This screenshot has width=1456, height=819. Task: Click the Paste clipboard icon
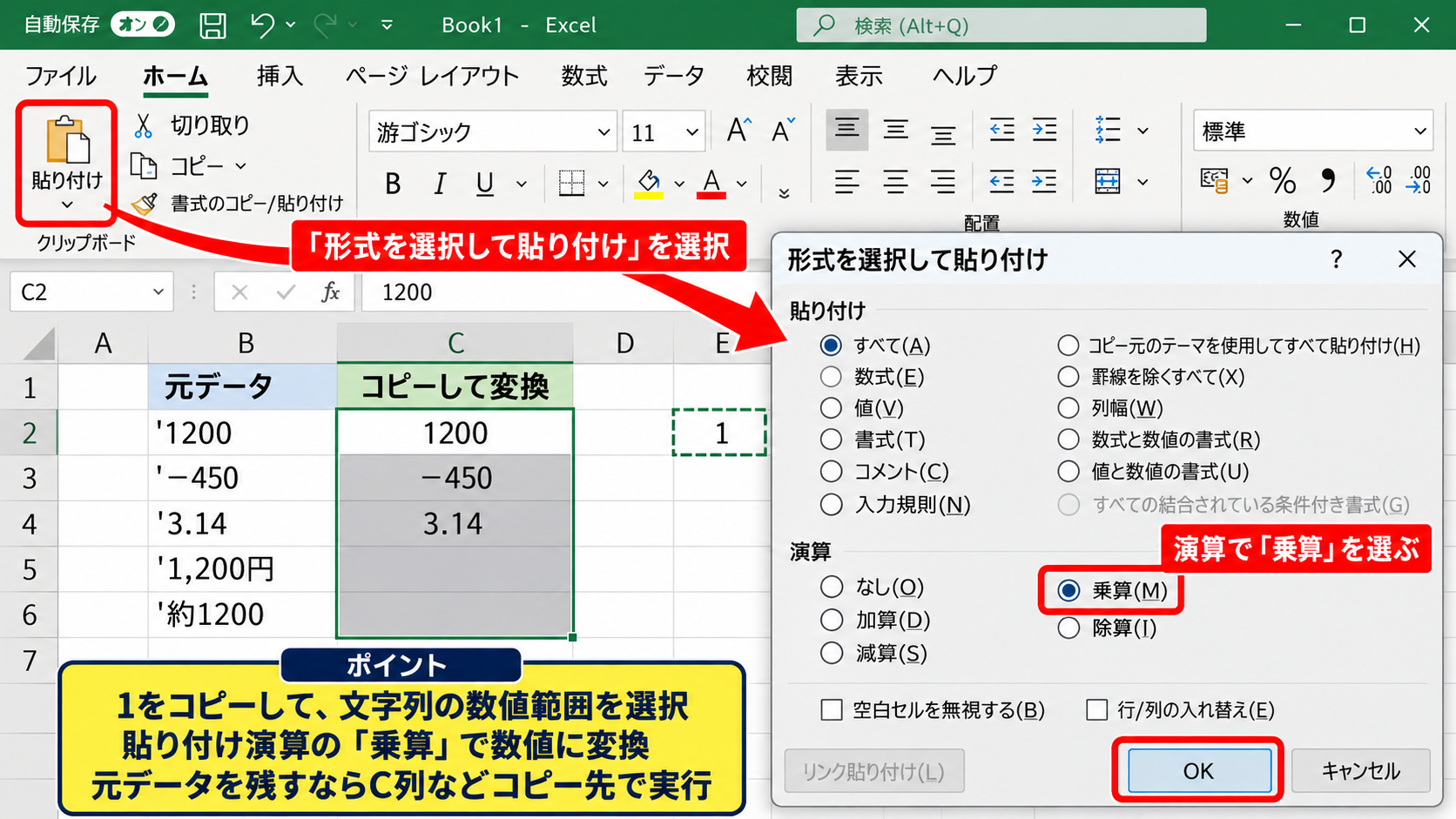pyautogui.click(x=67, y=139)
